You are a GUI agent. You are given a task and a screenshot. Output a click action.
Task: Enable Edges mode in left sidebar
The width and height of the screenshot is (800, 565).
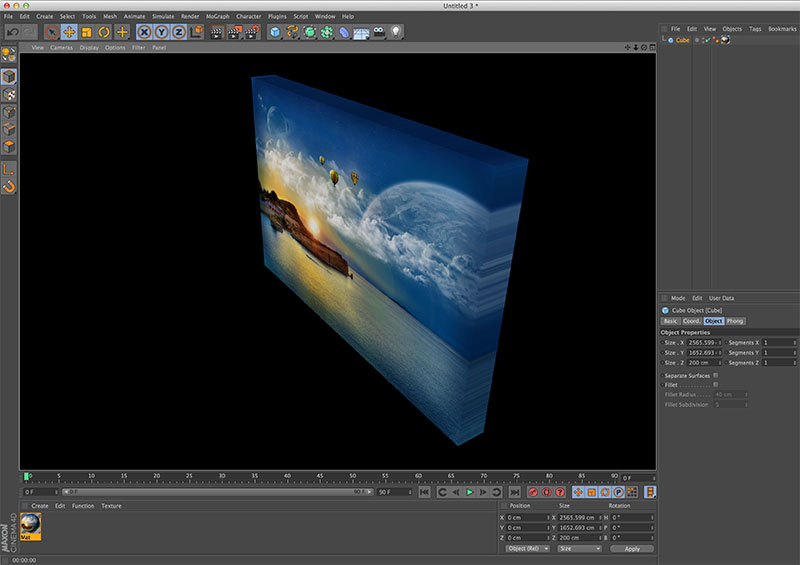(x=9, y=129)
